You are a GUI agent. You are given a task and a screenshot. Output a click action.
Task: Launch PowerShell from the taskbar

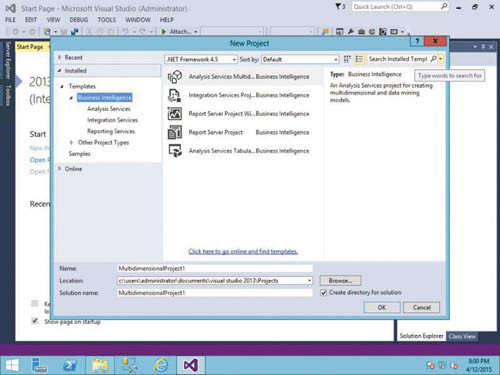point(70,365)
